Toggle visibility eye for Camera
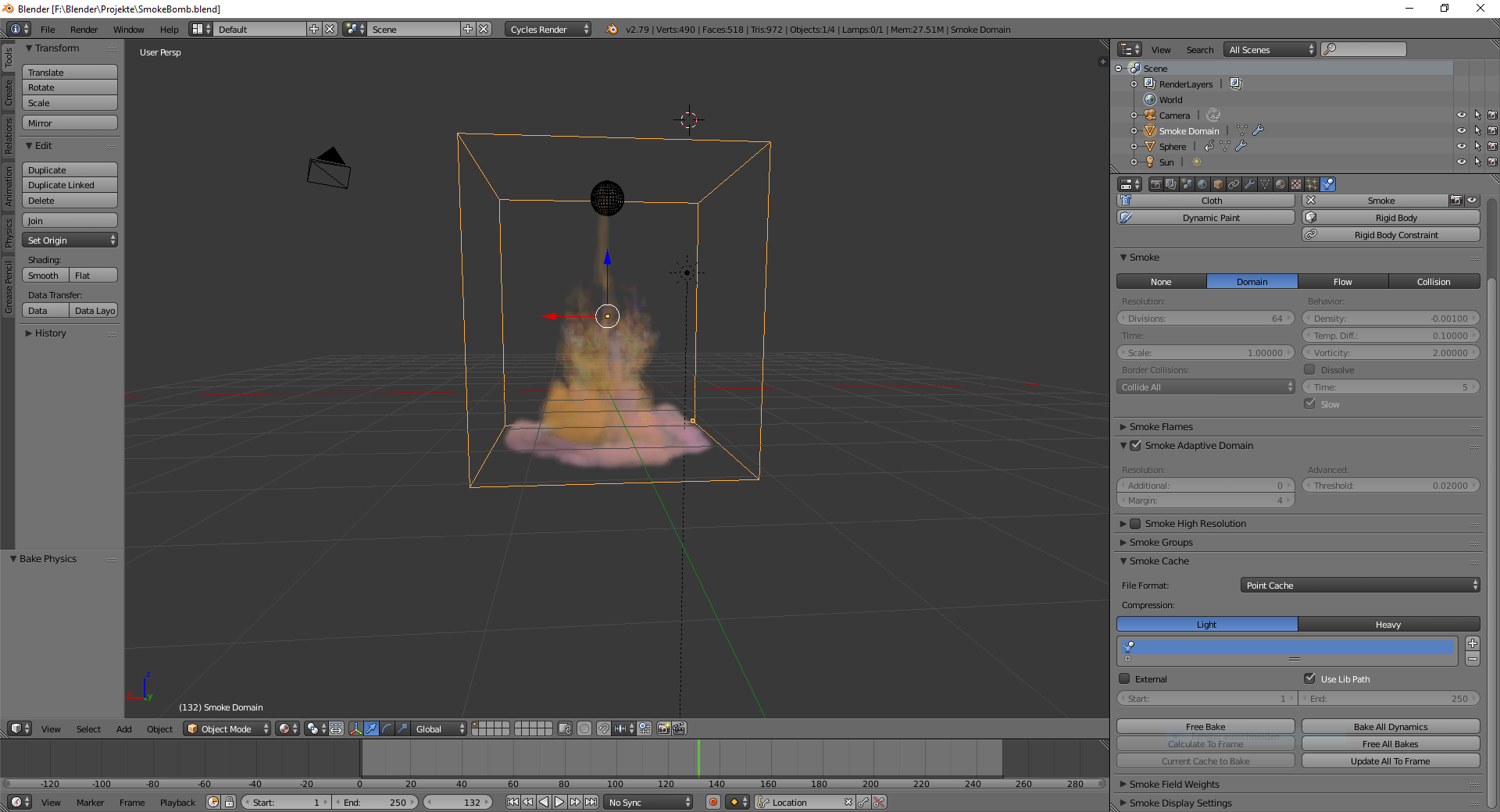Image resolution: width=1500 pixels, height=812 pixels. pyautogui.click(x=1461, y=115)
